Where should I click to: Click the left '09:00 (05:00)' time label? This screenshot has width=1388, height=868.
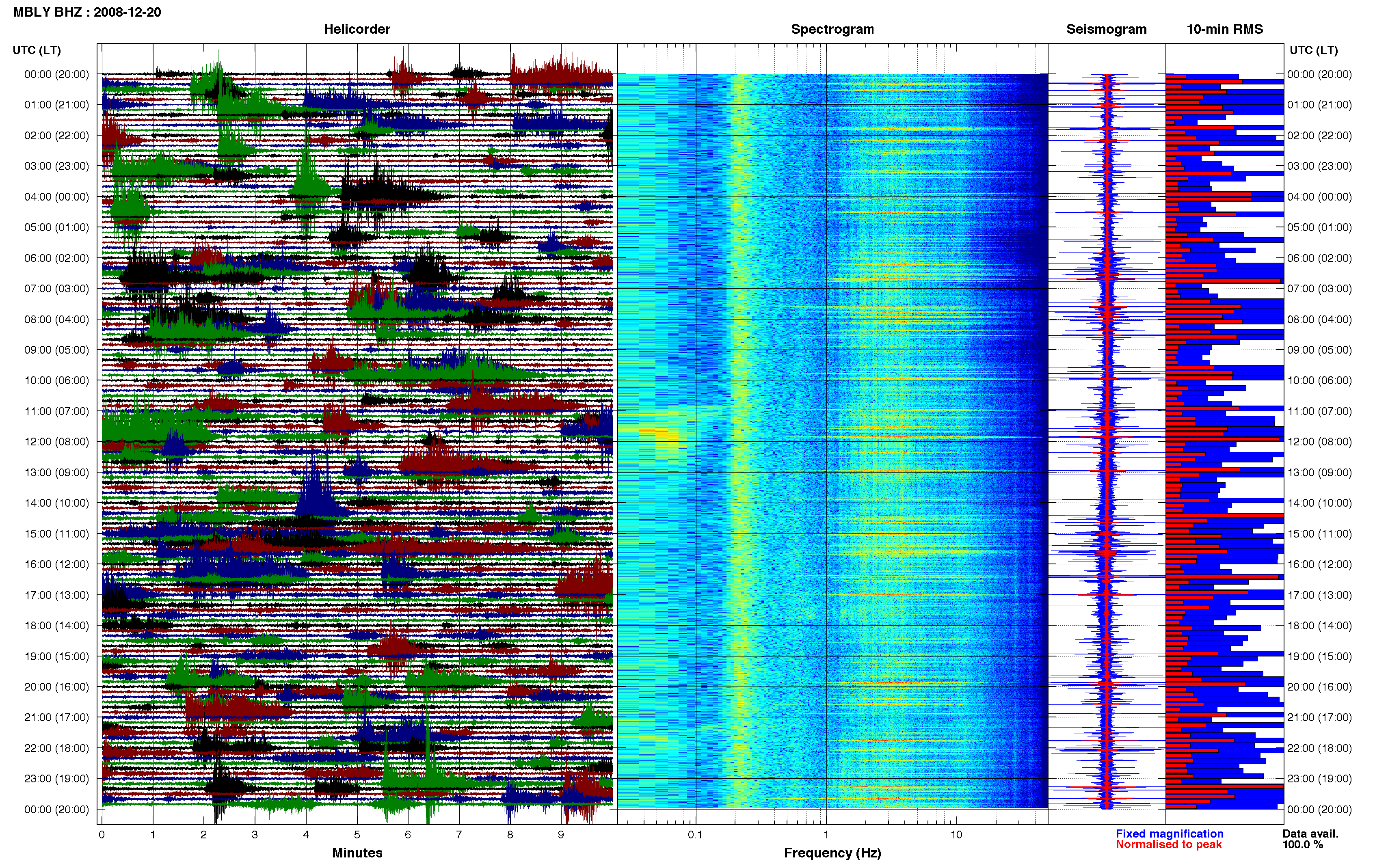pos(56,350)
